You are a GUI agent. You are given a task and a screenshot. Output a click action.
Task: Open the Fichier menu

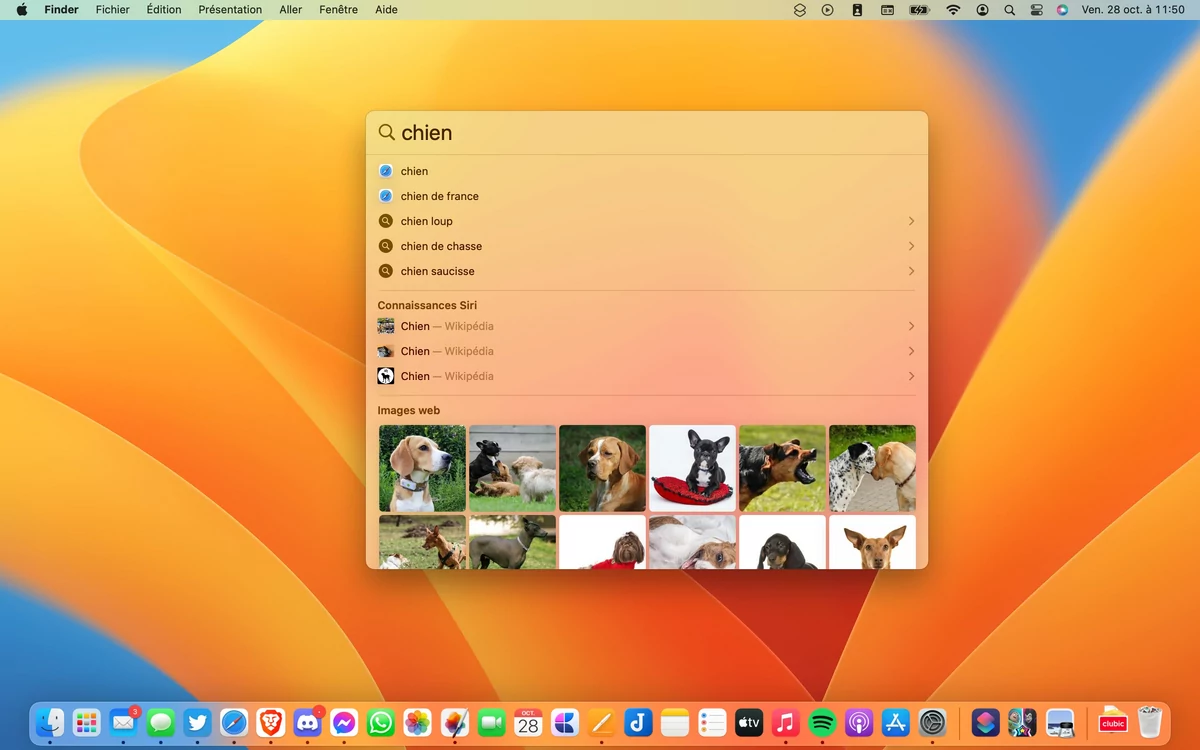[113, 10]
